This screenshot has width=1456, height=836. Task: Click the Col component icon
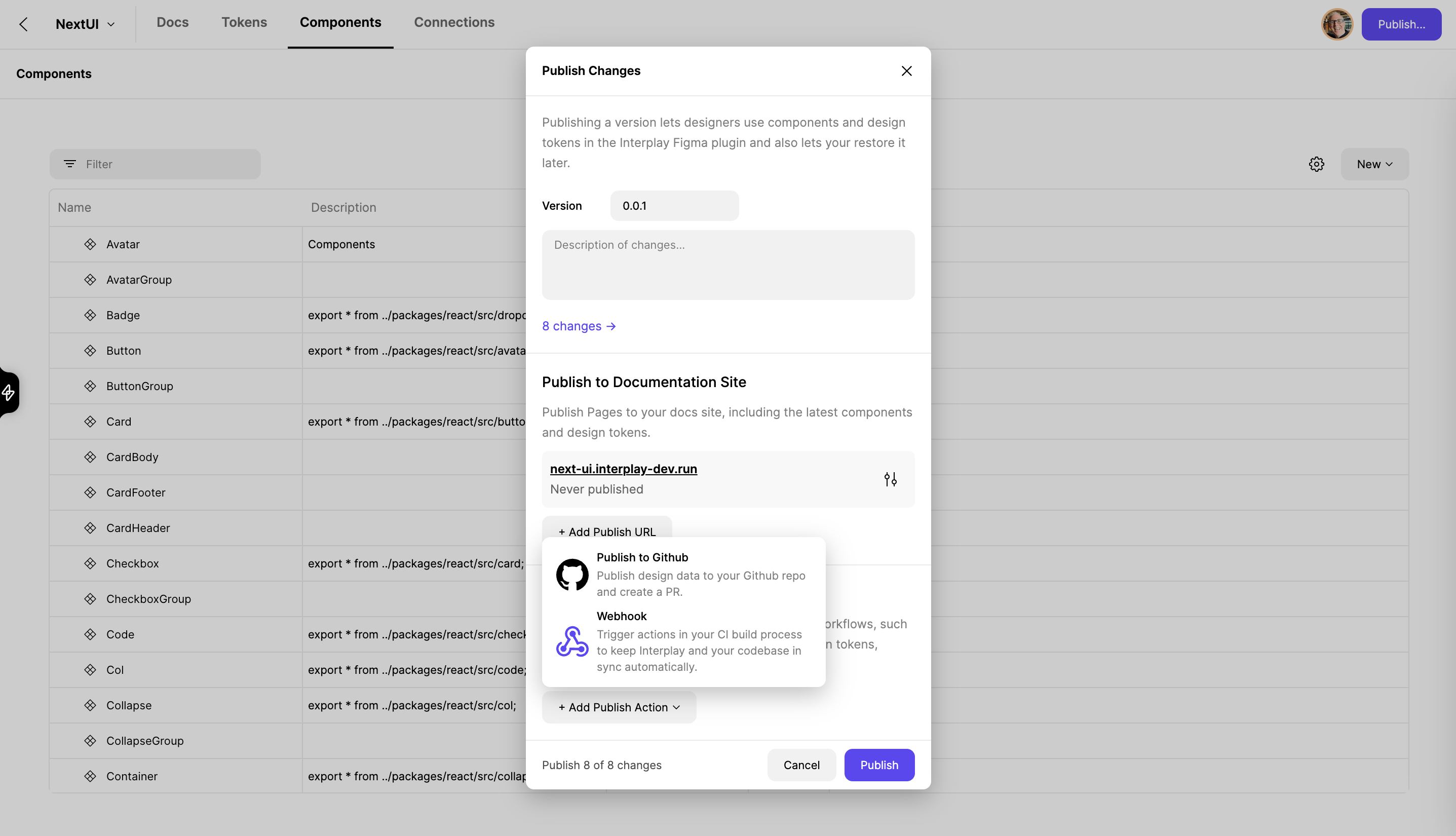90,669
